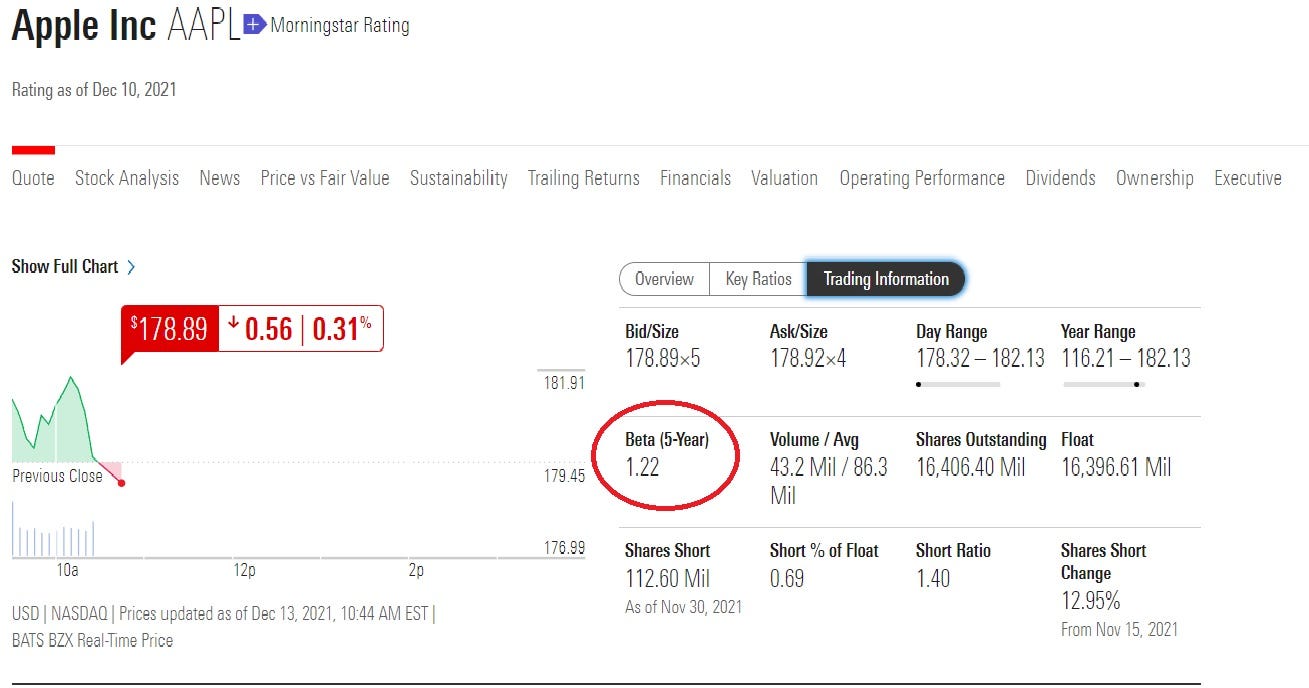Open the Valuation tab
Viewport: 1309px width, 688px height.
785,178
